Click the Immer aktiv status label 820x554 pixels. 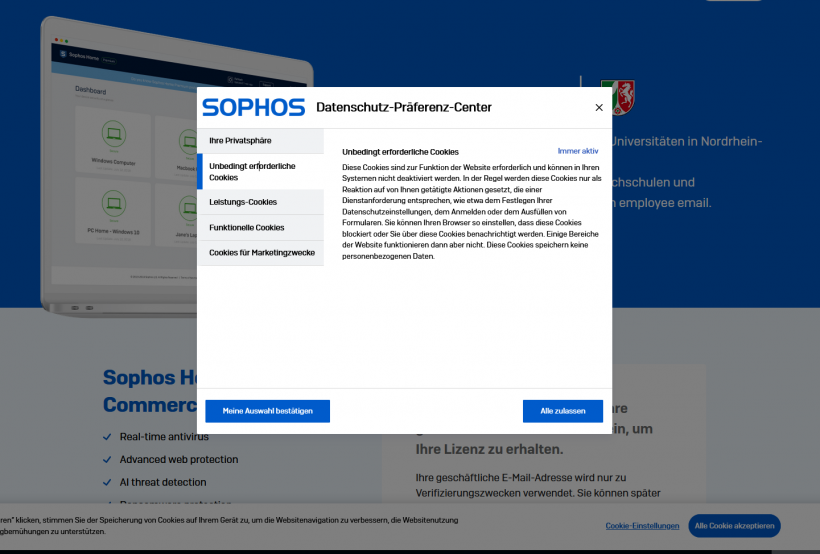tap(578, 151)
